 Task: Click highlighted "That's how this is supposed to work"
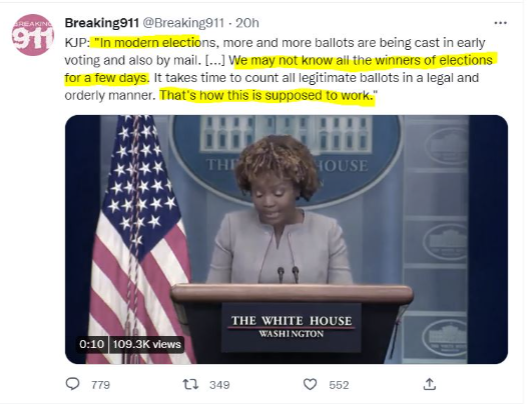(x=265, y=96)
